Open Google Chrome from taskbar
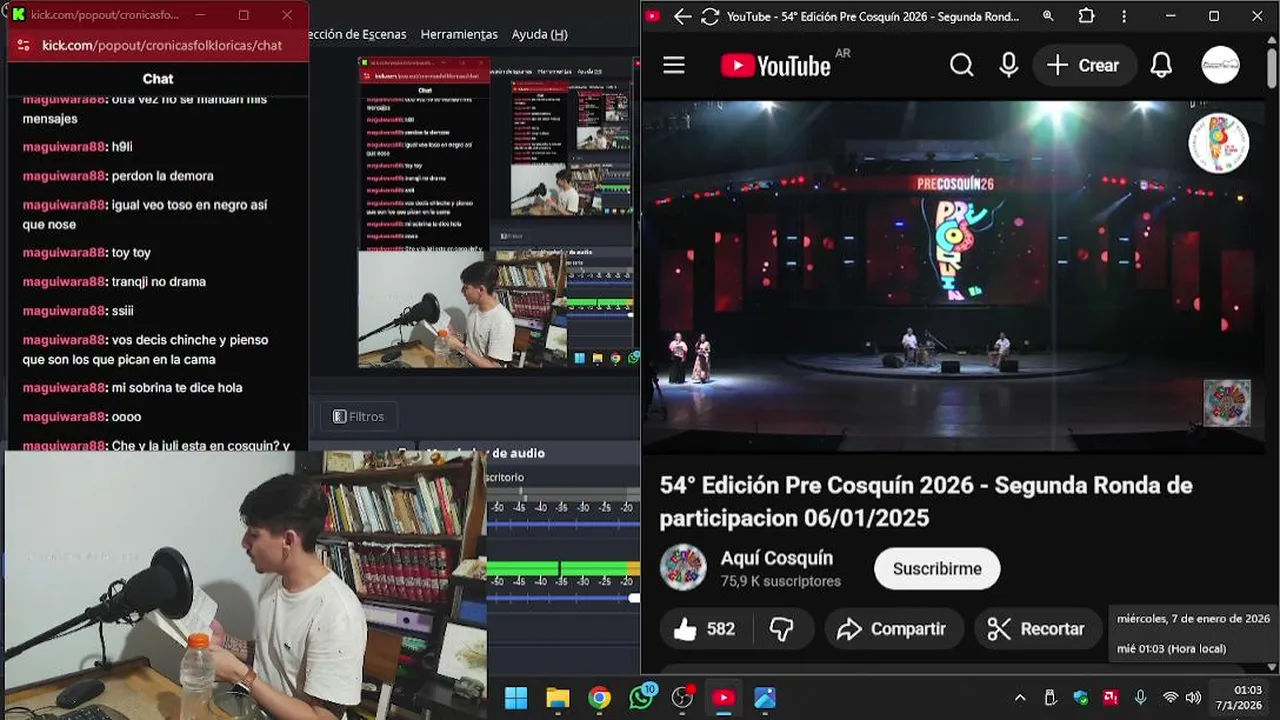1280x720 pixels. (x=599, y=698)
